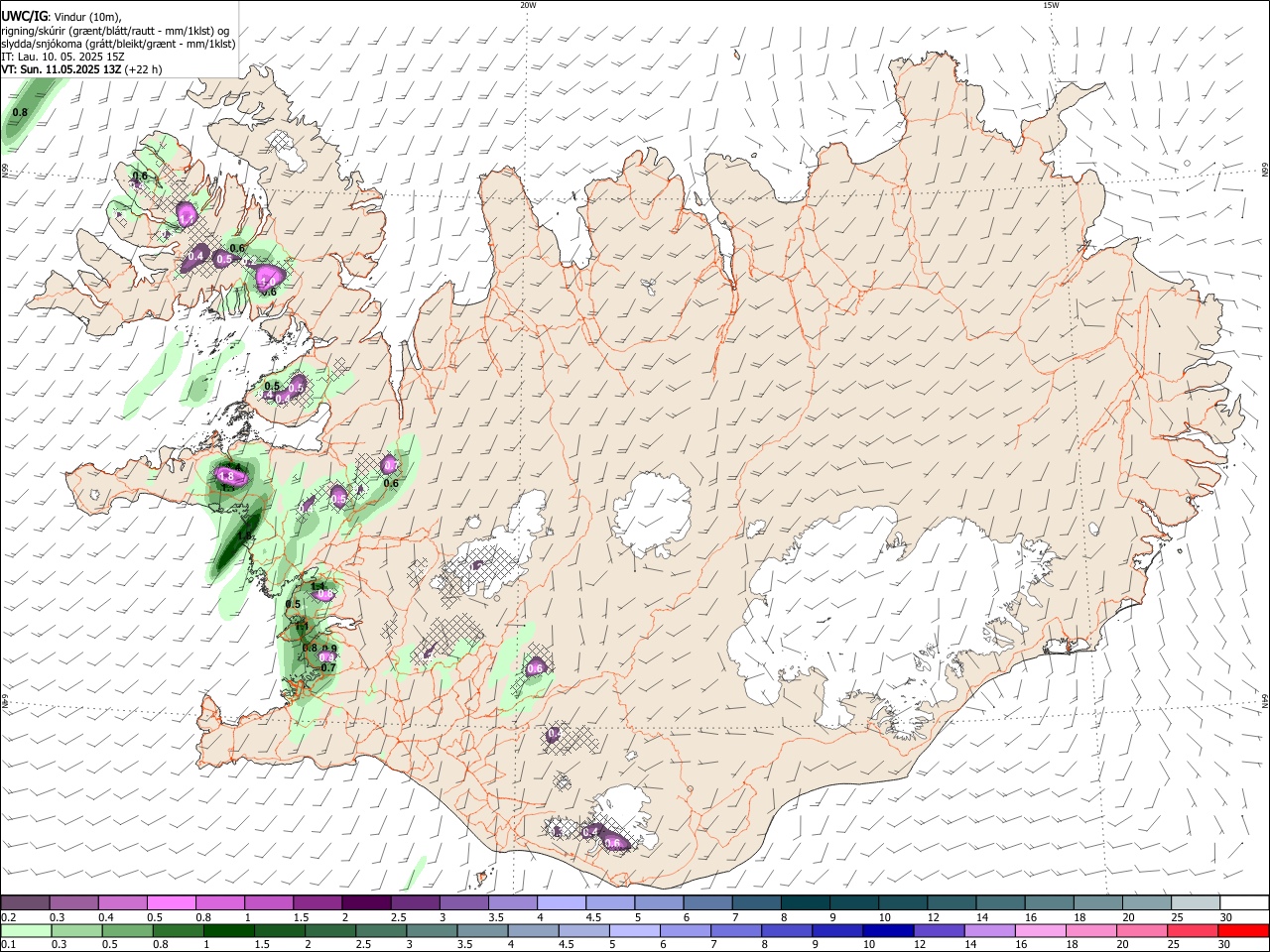The width and height of the screenshot is (1270, 952).
Task: Click the dark purple swatch labeled 2 on the snow scale
Action: (365, 902)
